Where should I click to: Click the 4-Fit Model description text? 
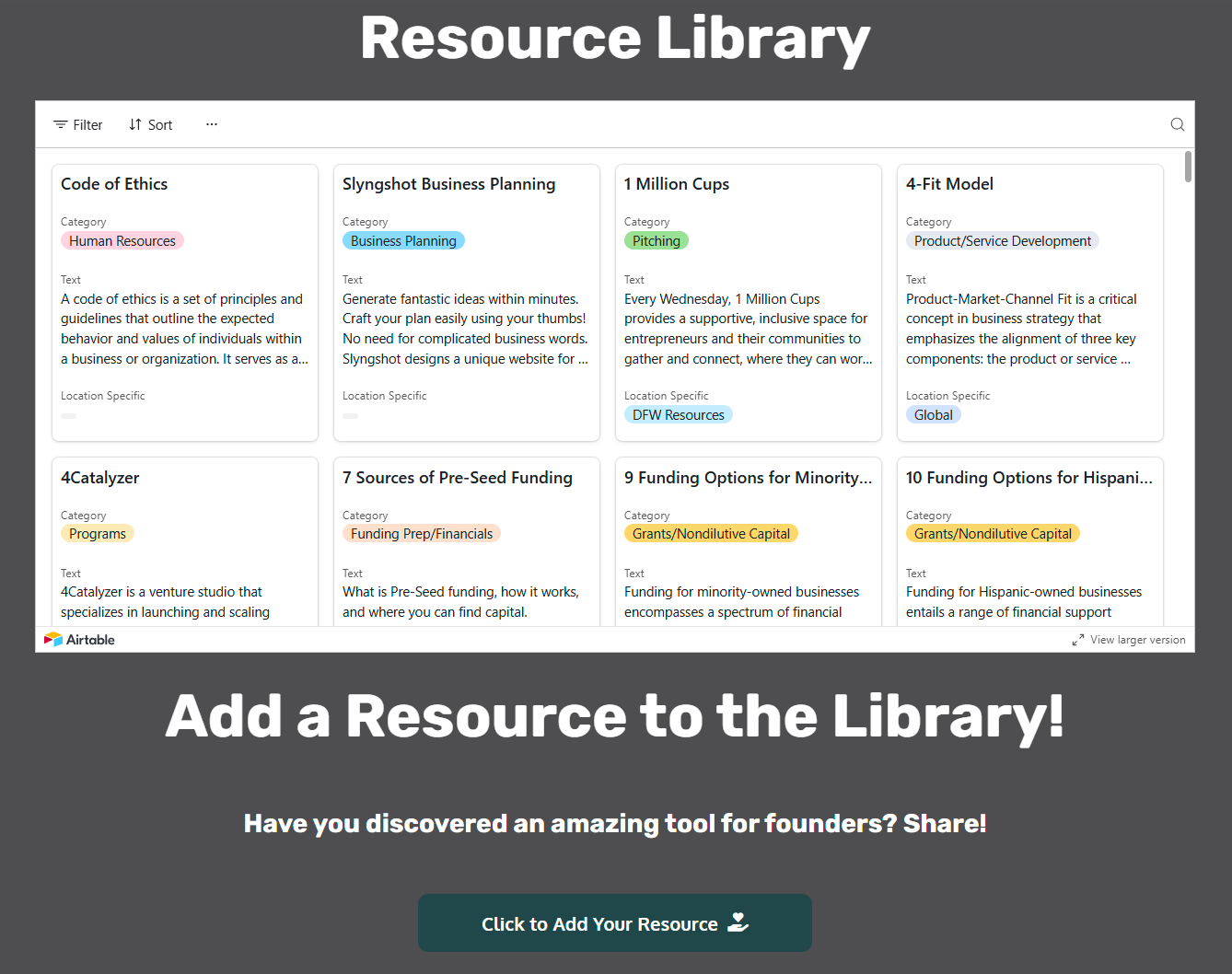pos(1021,329)
